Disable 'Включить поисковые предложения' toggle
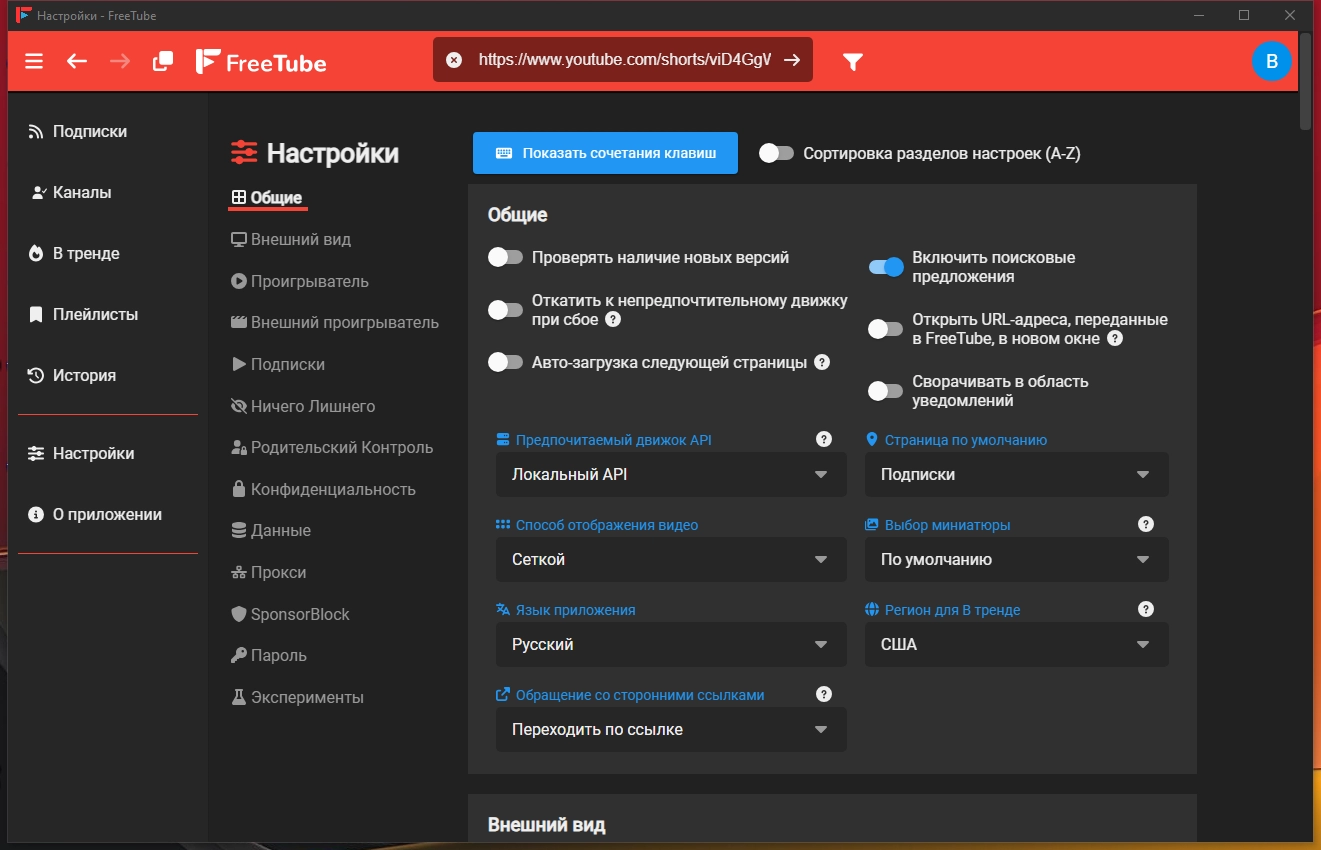The height and width of the screenshot is (850, 1321). tap(886, 267)
